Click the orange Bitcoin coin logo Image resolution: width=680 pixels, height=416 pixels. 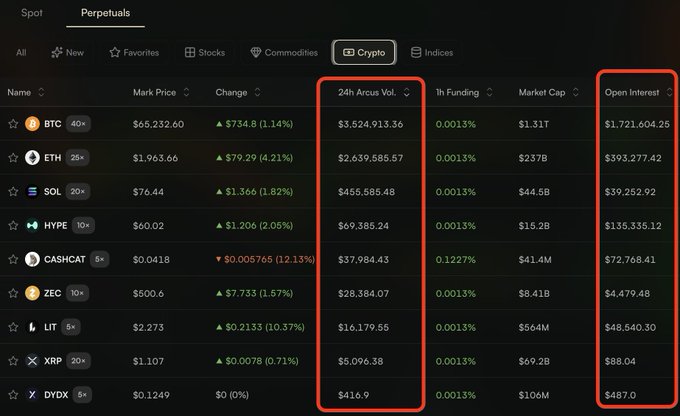(x=32, y=124)
